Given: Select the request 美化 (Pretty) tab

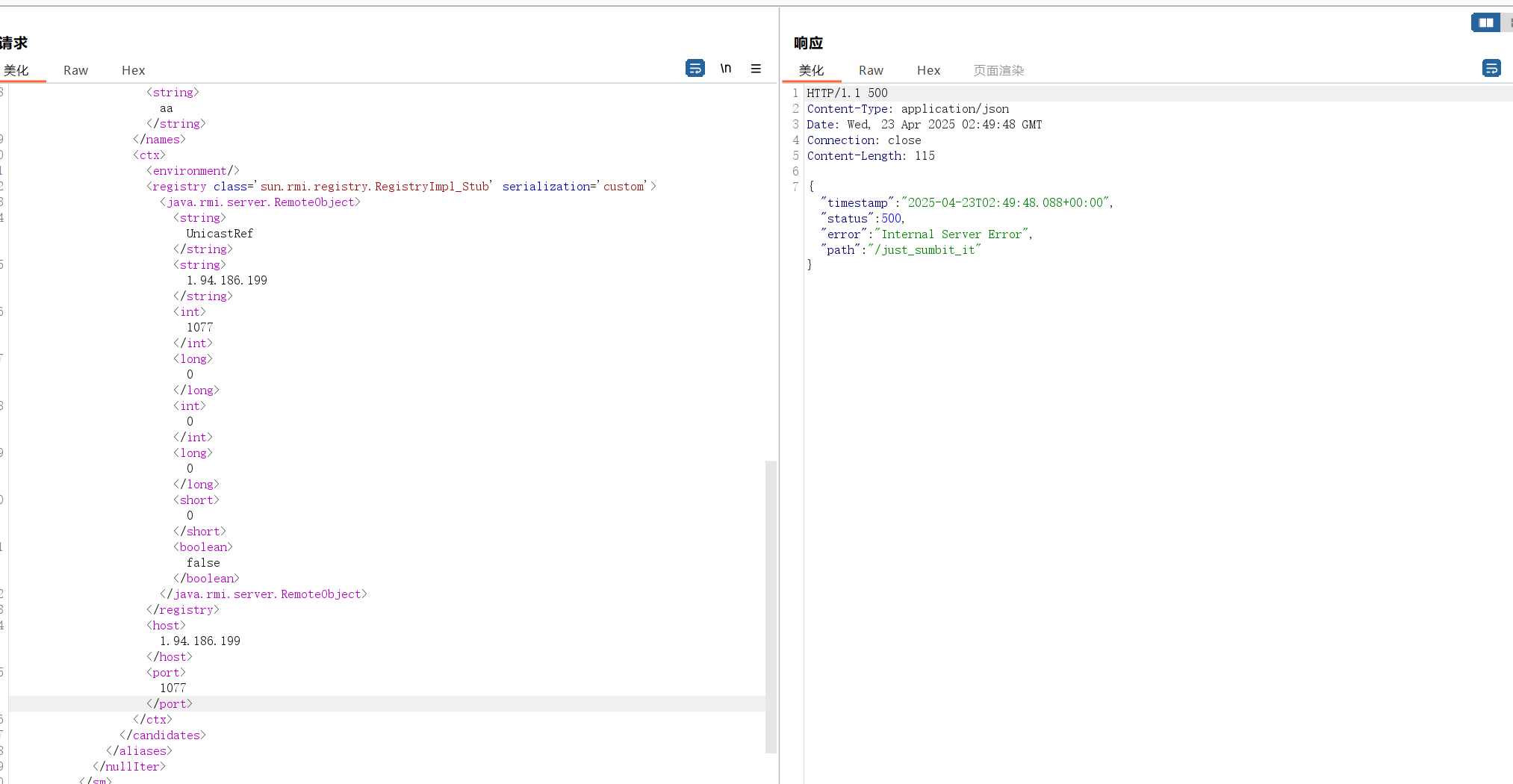Looking at the screenshot, I should tap(16, 70).
